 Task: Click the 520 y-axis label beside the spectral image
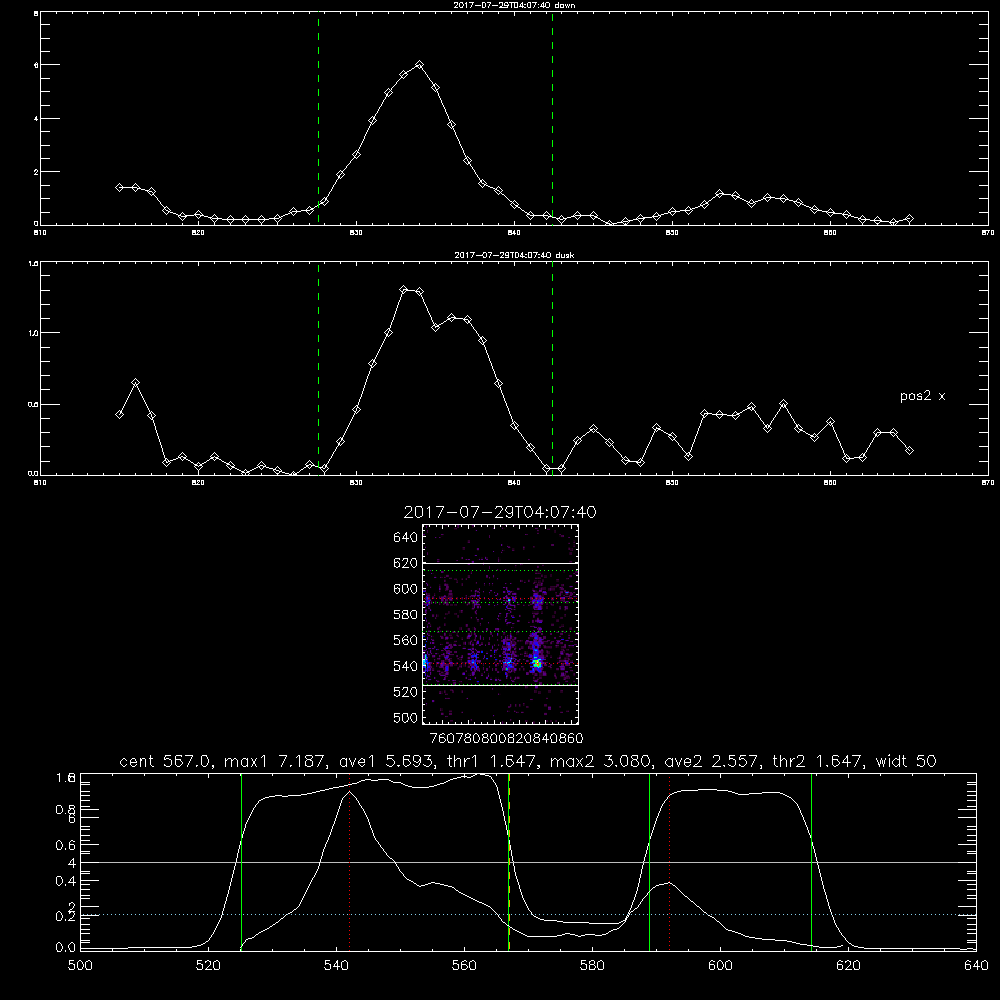405,692
